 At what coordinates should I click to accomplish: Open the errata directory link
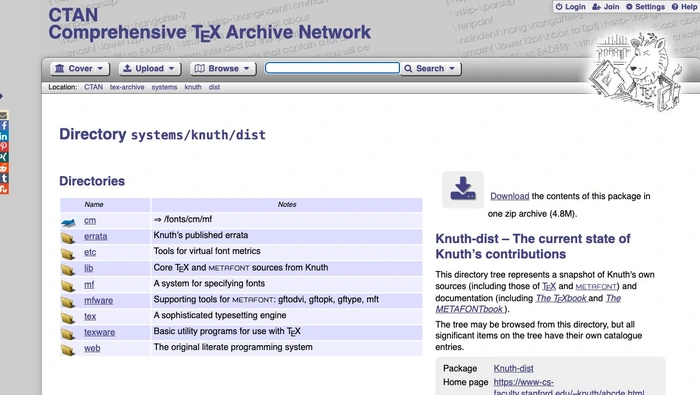(x=96, y=236)
